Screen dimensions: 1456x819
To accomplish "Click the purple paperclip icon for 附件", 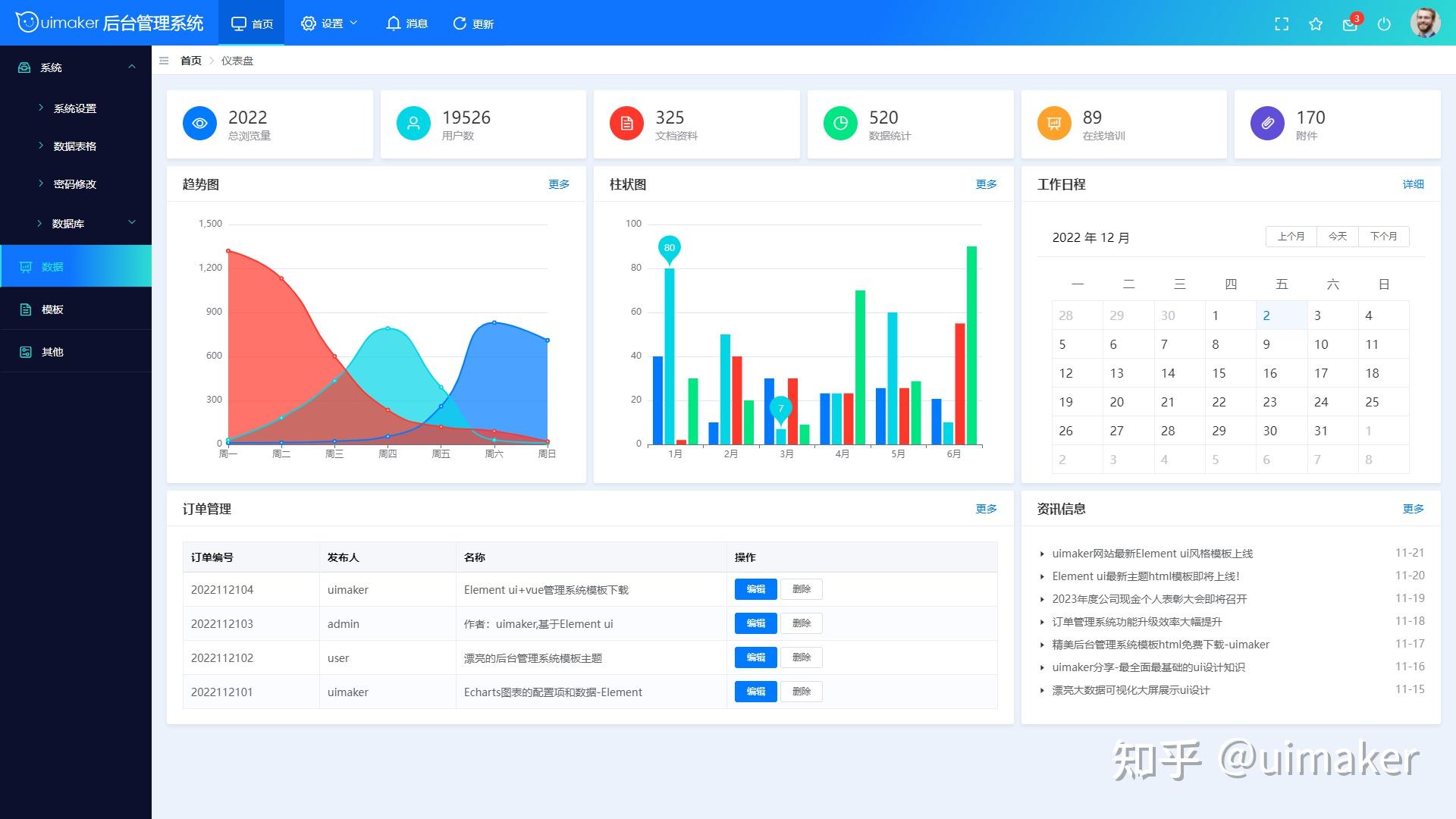I will (x=1267, y=124).
